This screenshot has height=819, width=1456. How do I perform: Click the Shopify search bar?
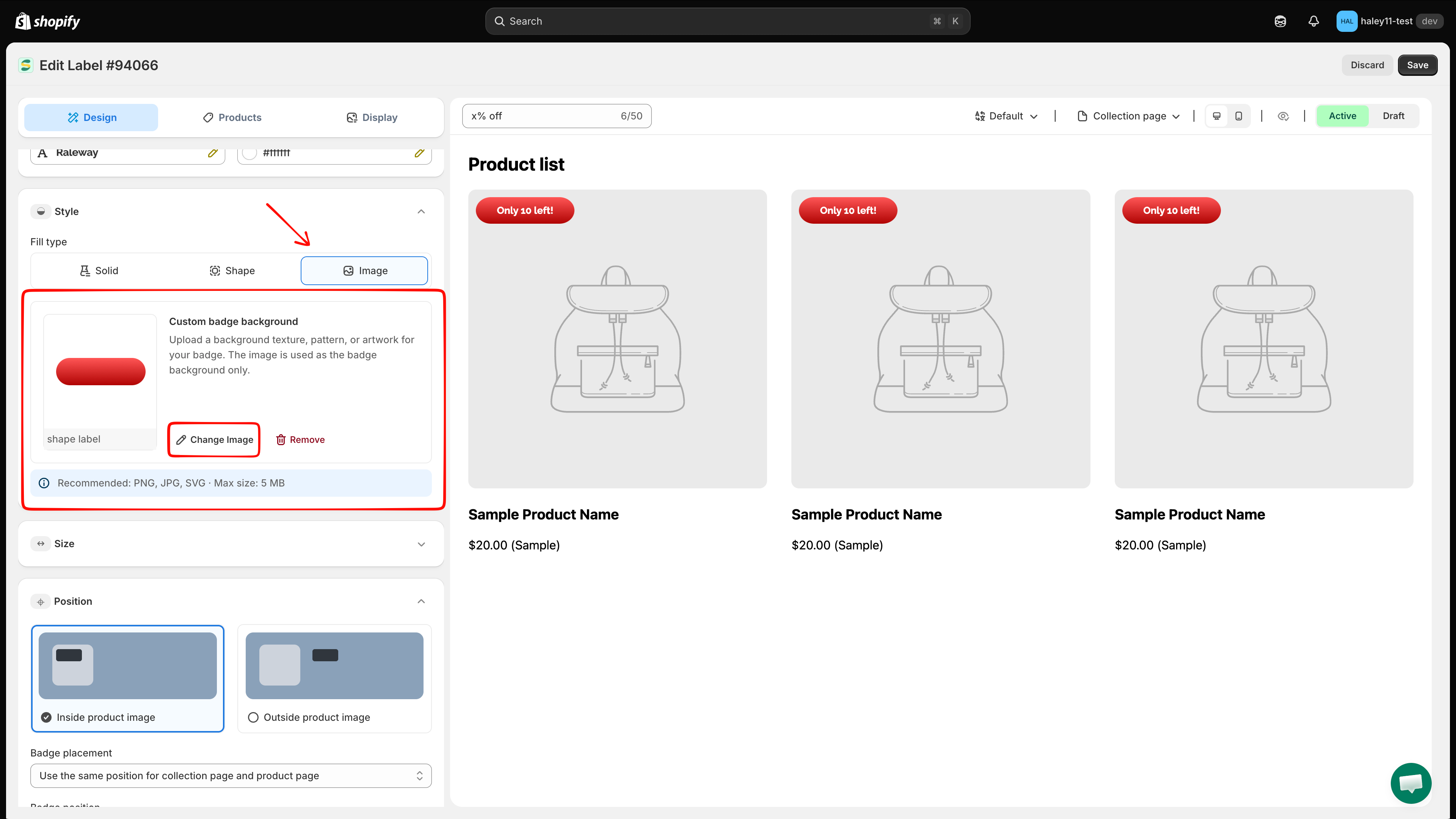click(x=728, y=21)
